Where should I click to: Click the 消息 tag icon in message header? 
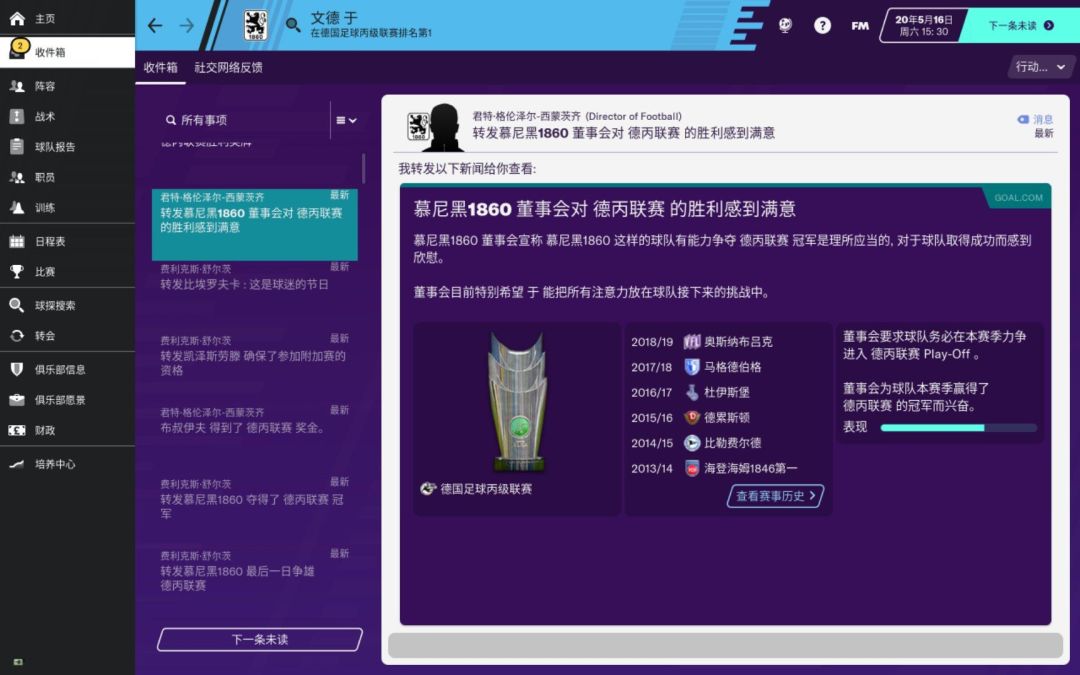pyautogui.click(x=1023, y=119)
